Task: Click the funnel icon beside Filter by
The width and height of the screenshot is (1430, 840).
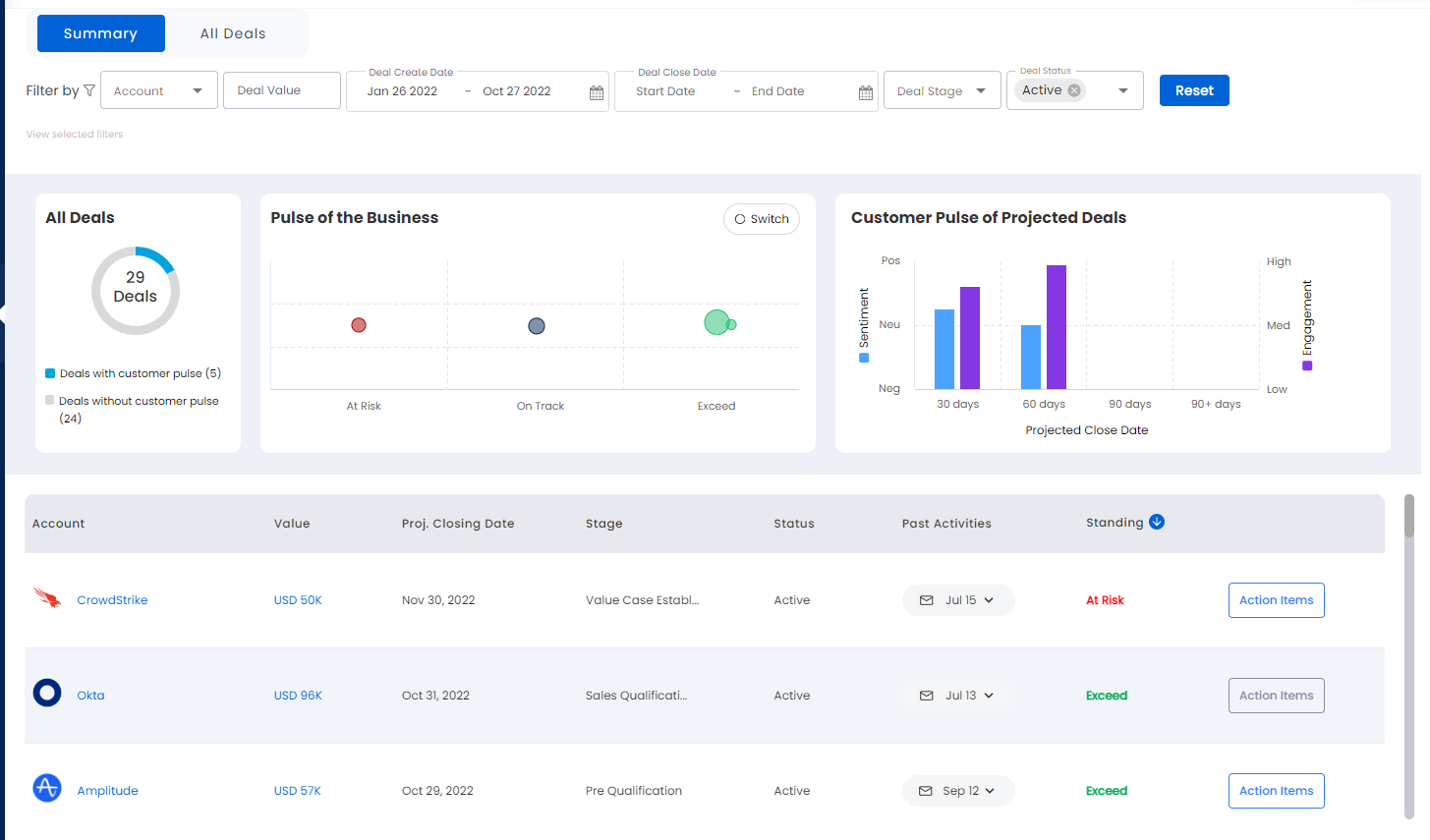Action: pos(89,90)
